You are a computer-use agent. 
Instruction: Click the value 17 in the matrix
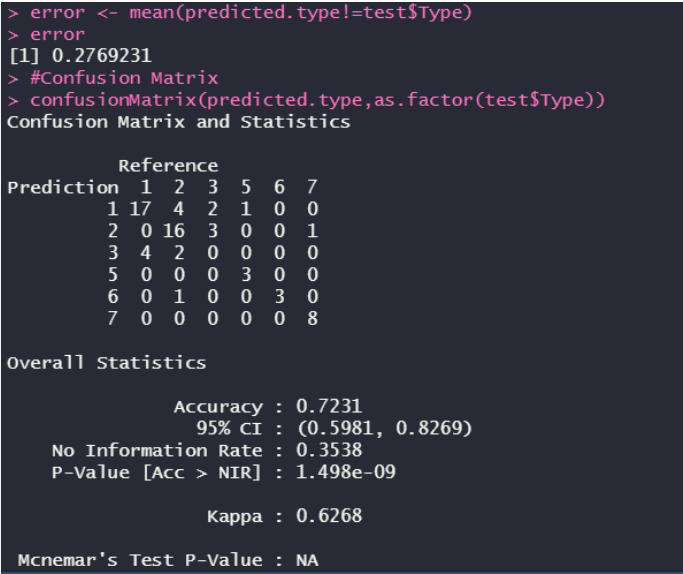click(x=140, y=209)
